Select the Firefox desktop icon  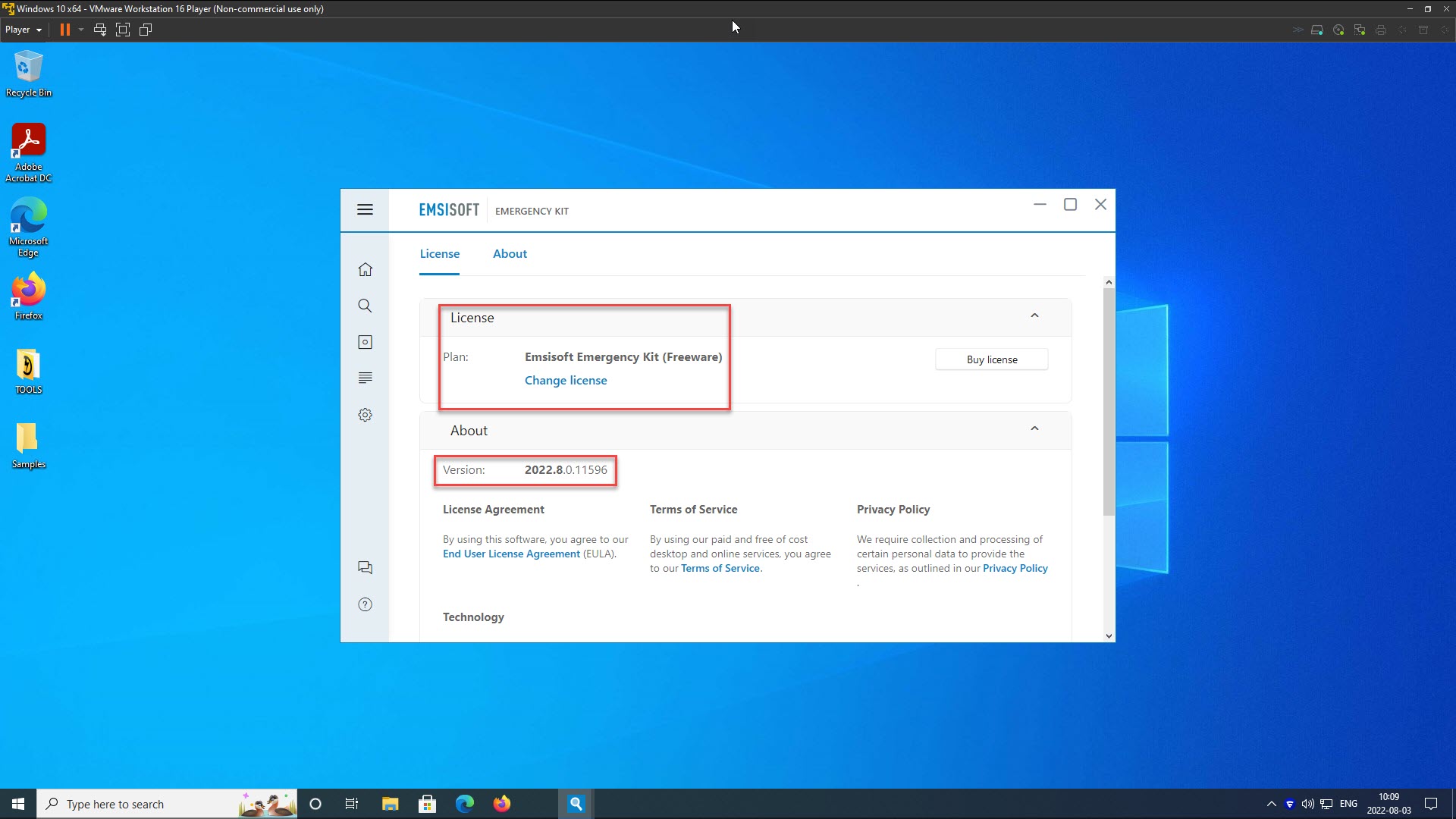click(x=29, y=297)
